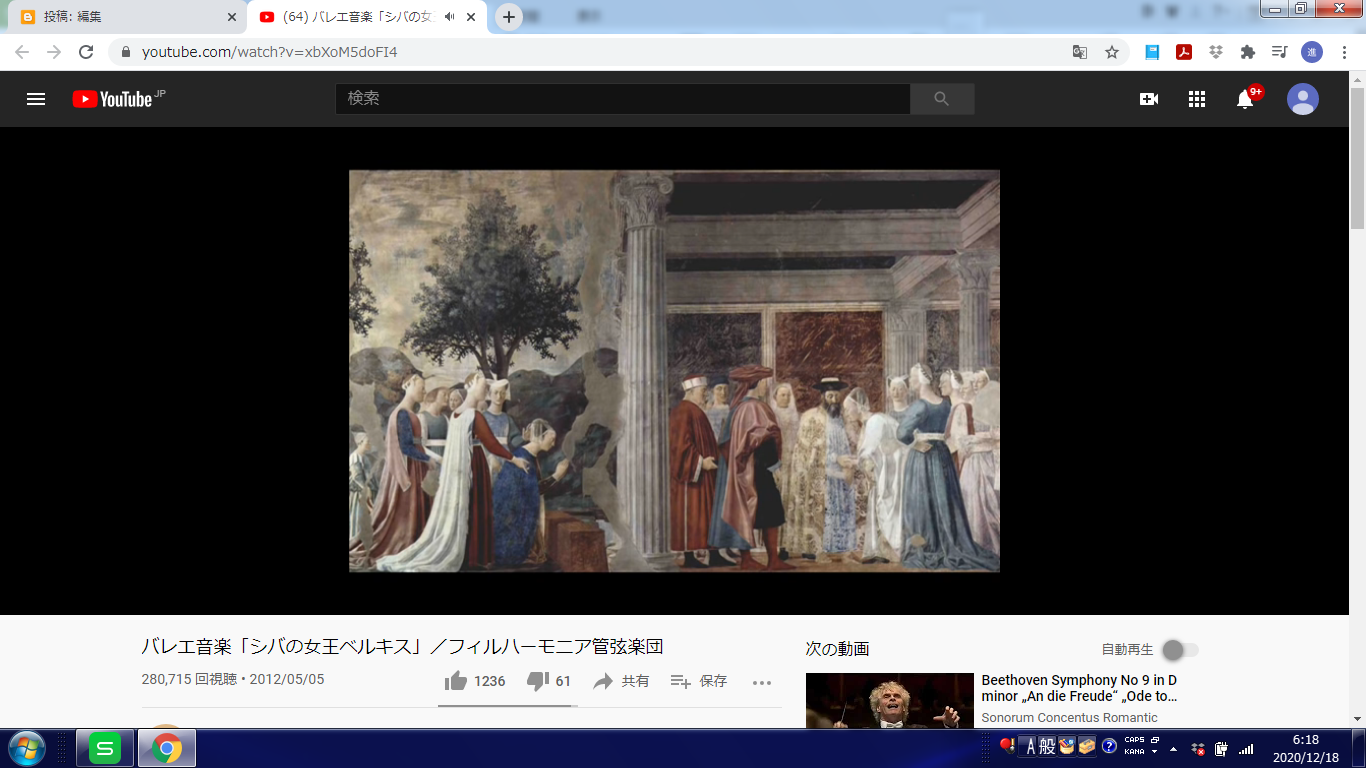Show hidden tray icons arrow
The width and height of the screenshot is (1366, 768).
tap(1173, 749)
